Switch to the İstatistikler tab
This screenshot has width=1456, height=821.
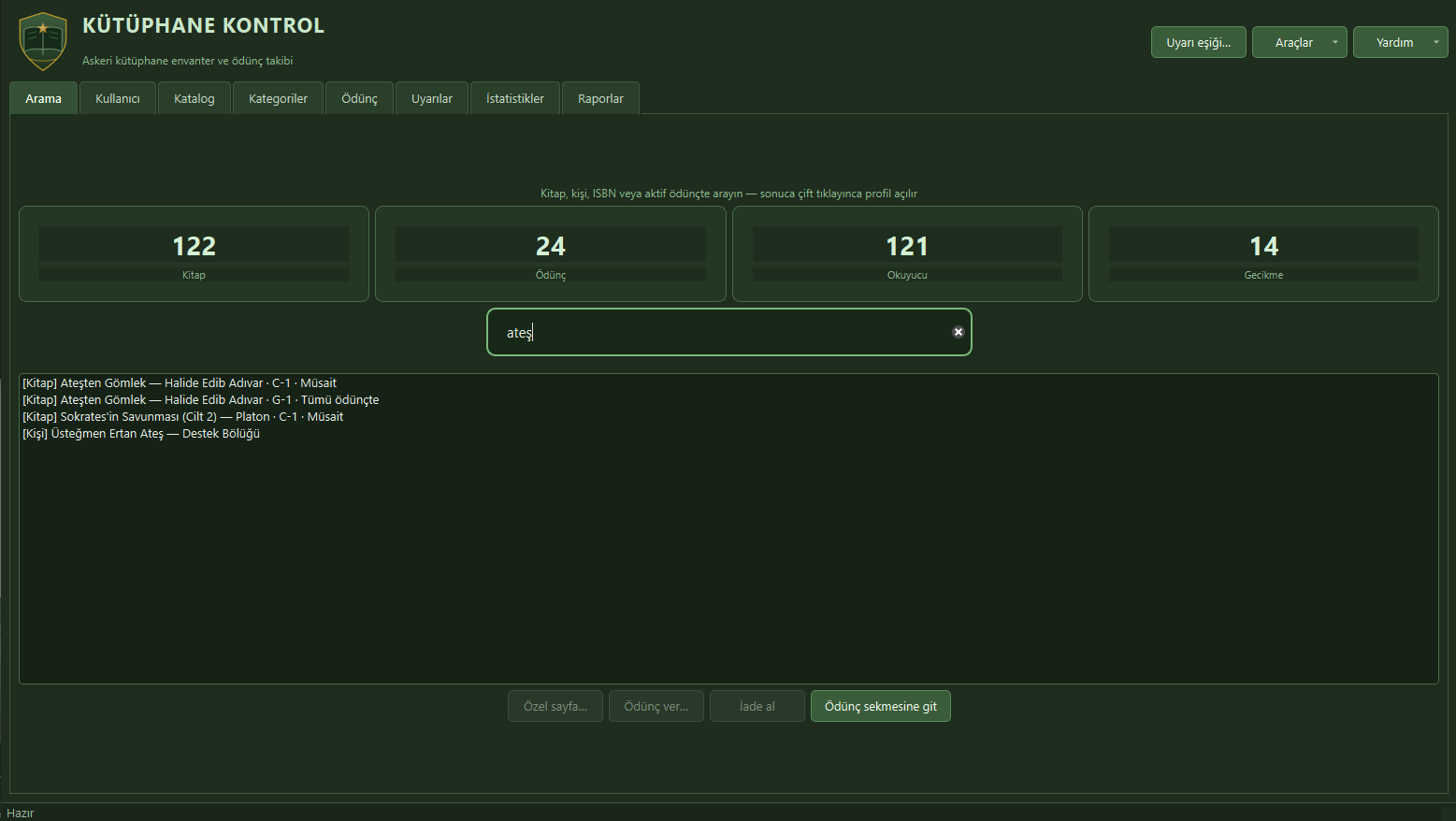point(515,98)
